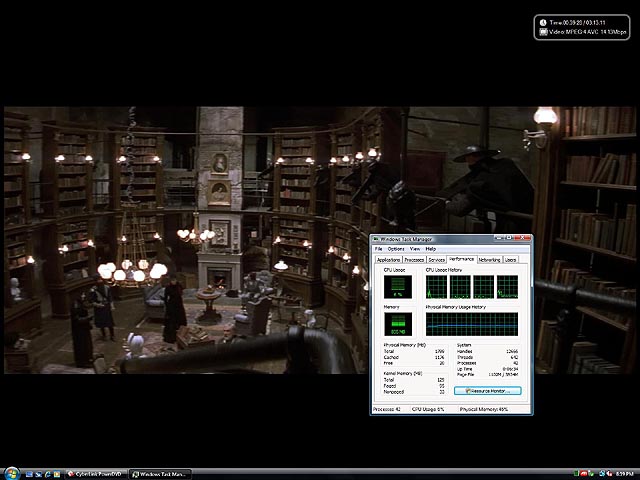Image resolution: width=640 pixels, height=480 pixels.
Task: Click the Cached row under Physical Memory
Action: 414,357
